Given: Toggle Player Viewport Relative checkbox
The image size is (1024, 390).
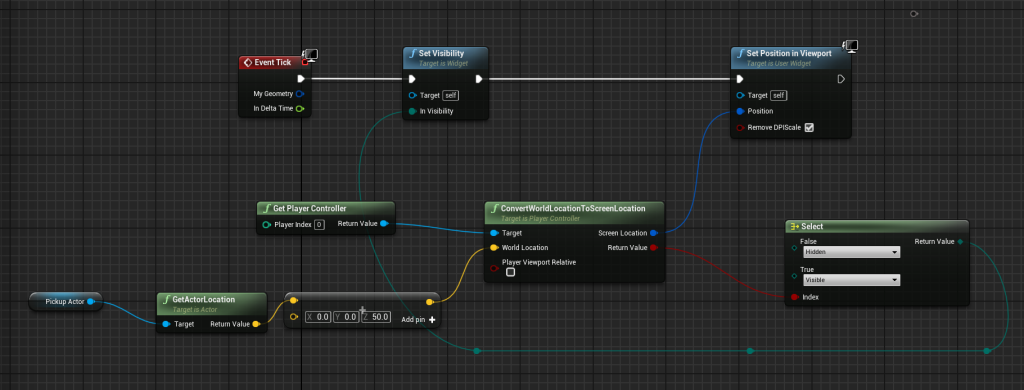Looking at the screenshot, I should [511, 272].
